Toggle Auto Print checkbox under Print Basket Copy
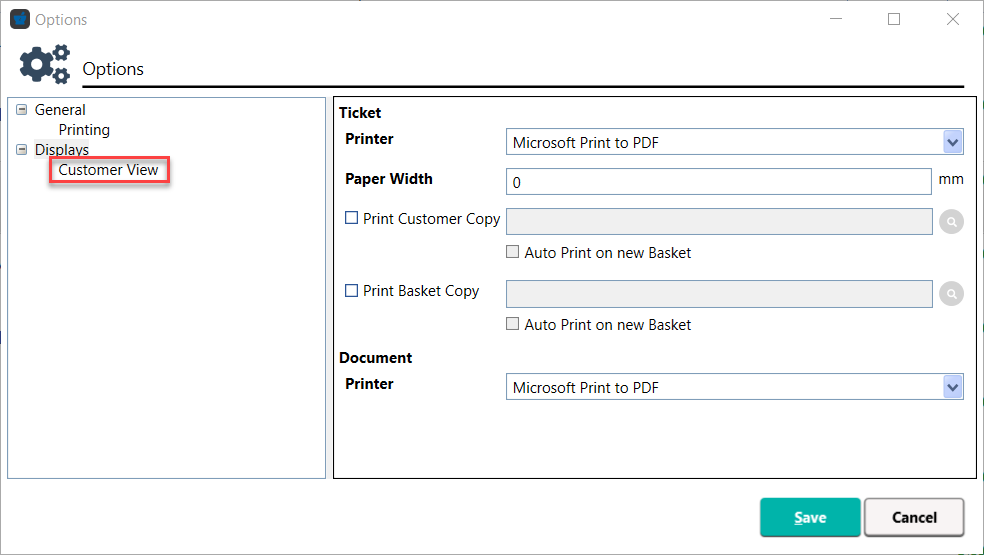The height and width of the screenshot is (555, 984). point(513,324)
